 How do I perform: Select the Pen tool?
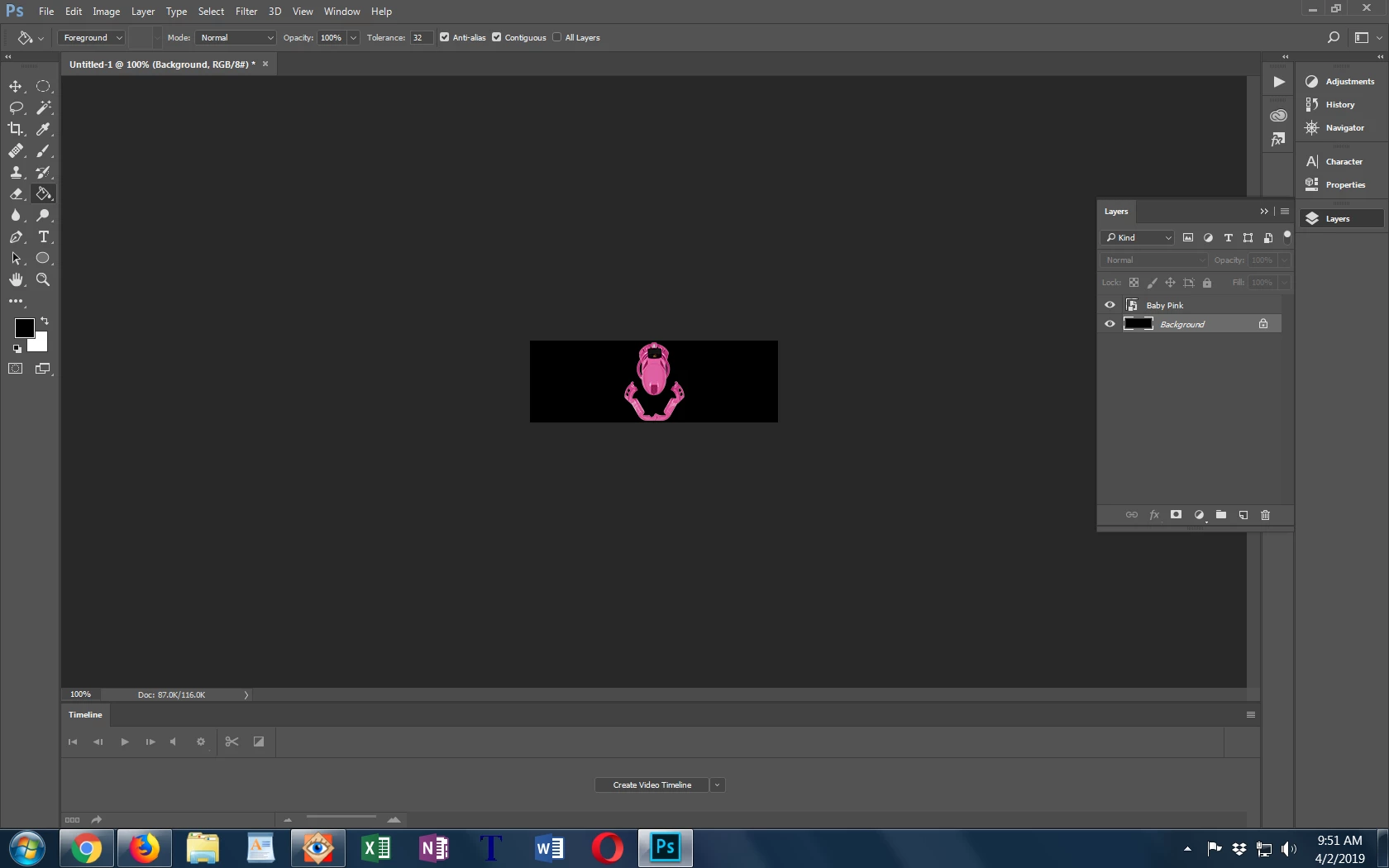(x=16, y=236)
